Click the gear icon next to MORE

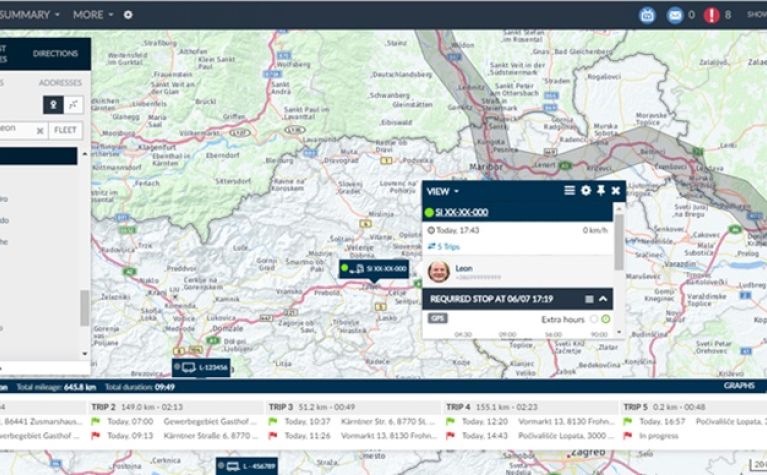(127, 15)
